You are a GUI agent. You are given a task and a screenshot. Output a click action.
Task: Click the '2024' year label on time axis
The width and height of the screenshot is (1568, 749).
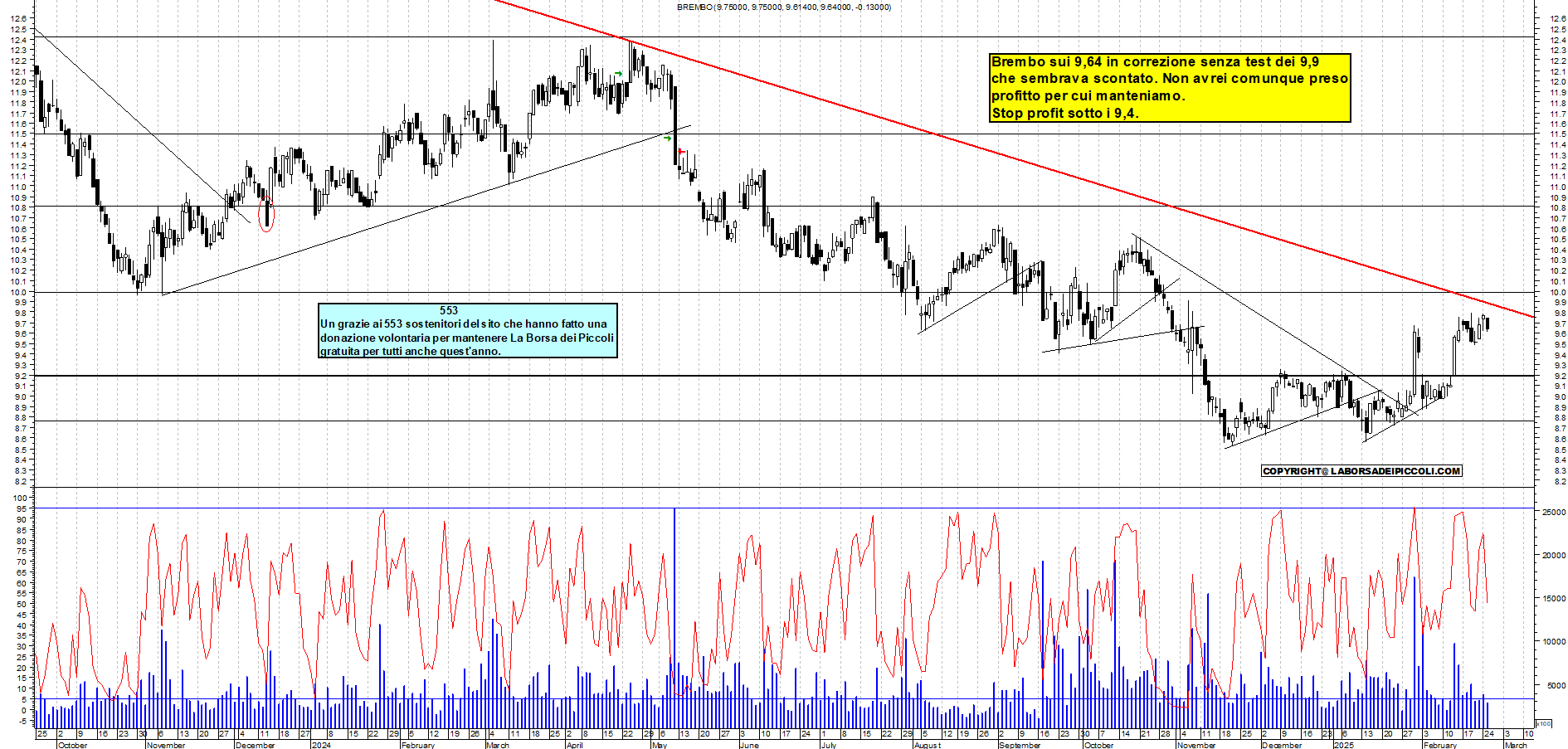321,745
